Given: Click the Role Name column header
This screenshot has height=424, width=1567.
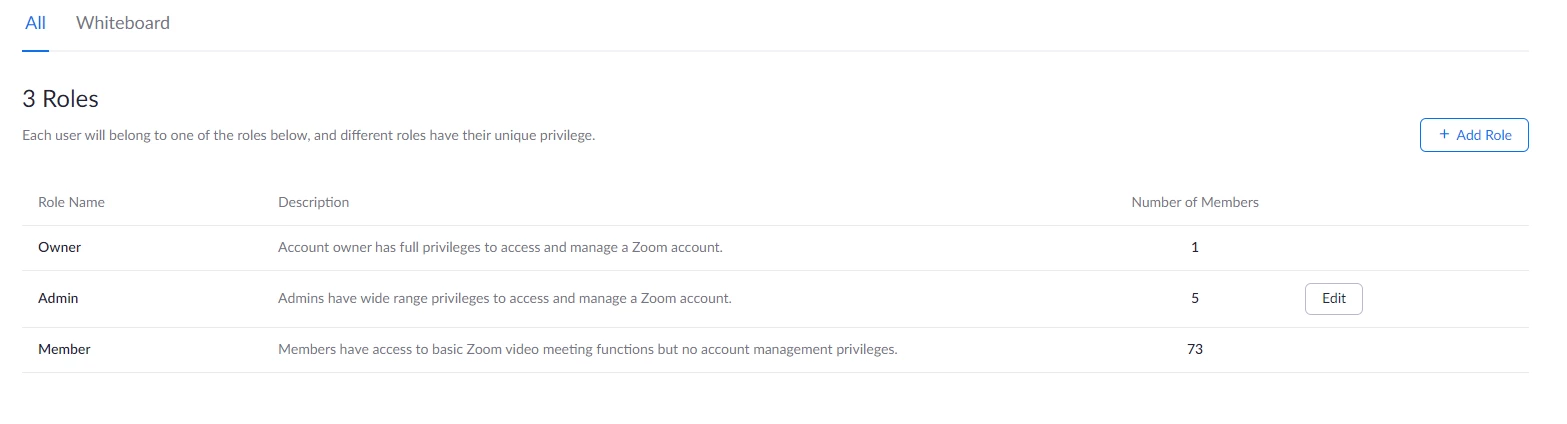Looking at the screenshot, I should (x=71, y=202).
